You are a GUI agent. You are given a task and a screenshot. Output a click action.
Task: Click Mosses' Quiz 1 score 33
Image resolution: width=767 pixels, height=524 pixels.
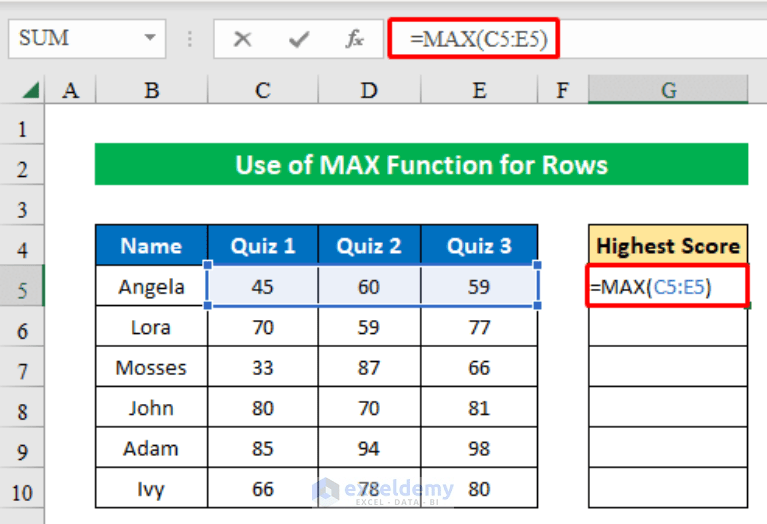tap(263, 367)
